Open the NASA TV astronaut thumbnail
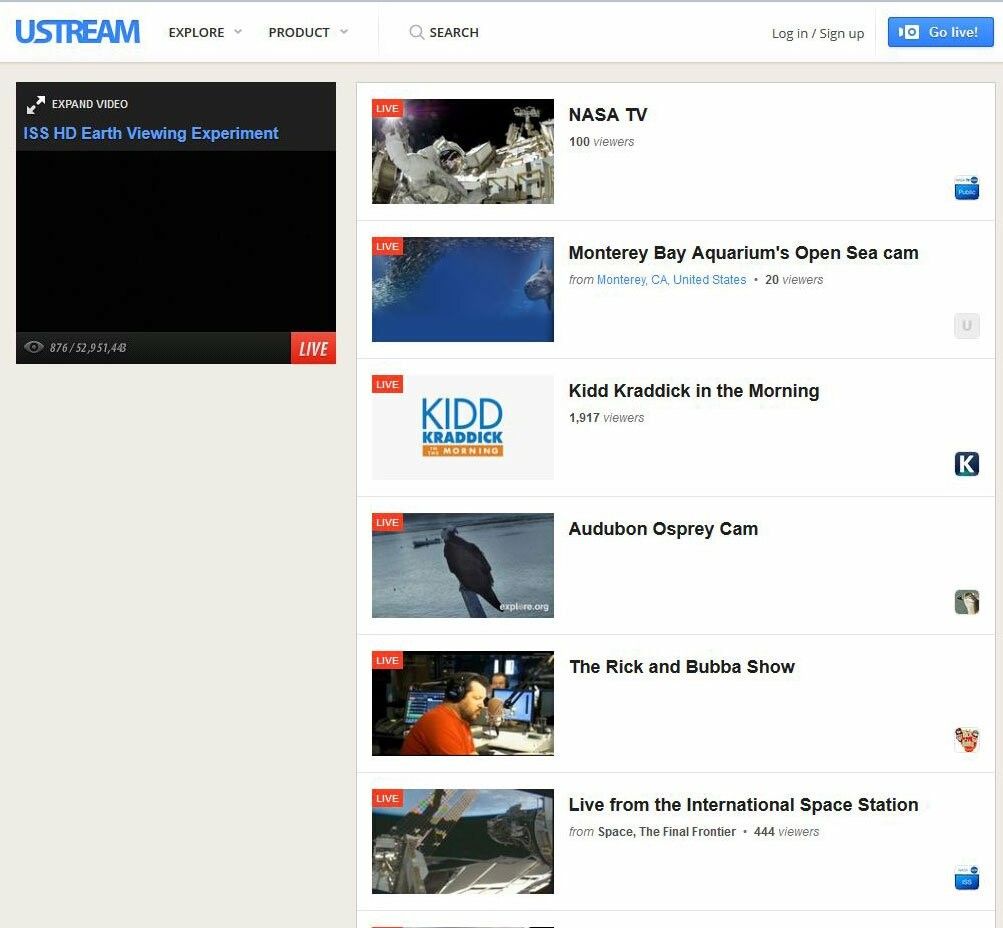This screenshot has height=928, width=1003. (x=462, y=151)
